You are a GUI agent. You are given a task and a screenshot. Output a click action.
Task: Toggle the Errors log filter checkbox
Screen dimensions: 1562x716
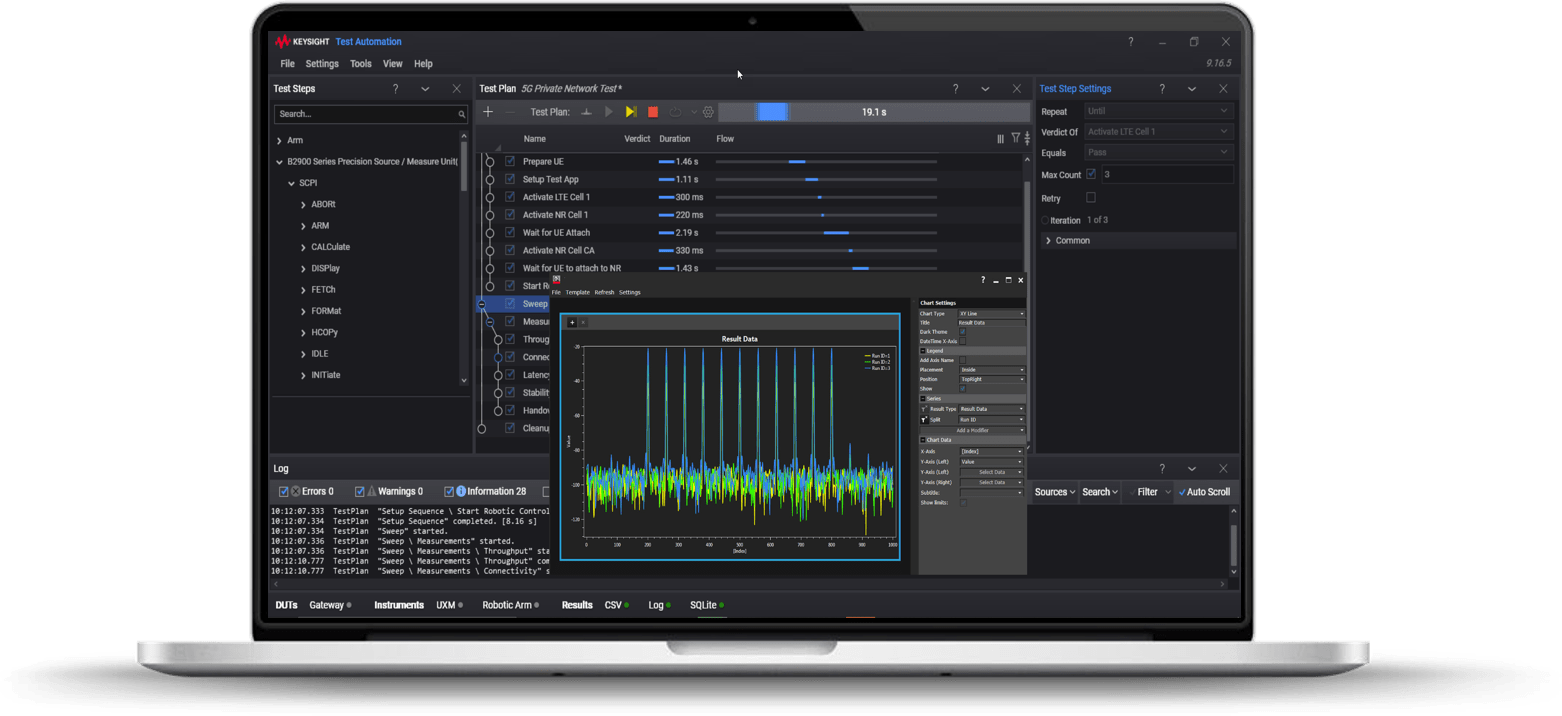point(283,491)
